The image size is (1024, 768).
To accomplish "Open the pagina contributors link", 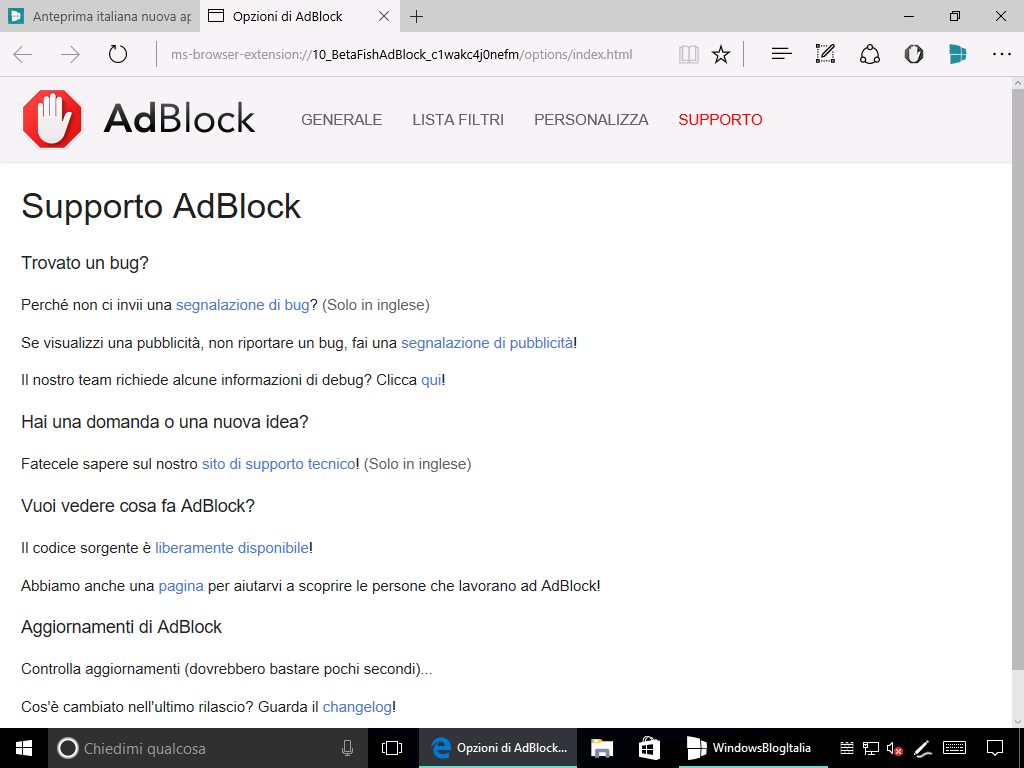I will coord(181,586).
